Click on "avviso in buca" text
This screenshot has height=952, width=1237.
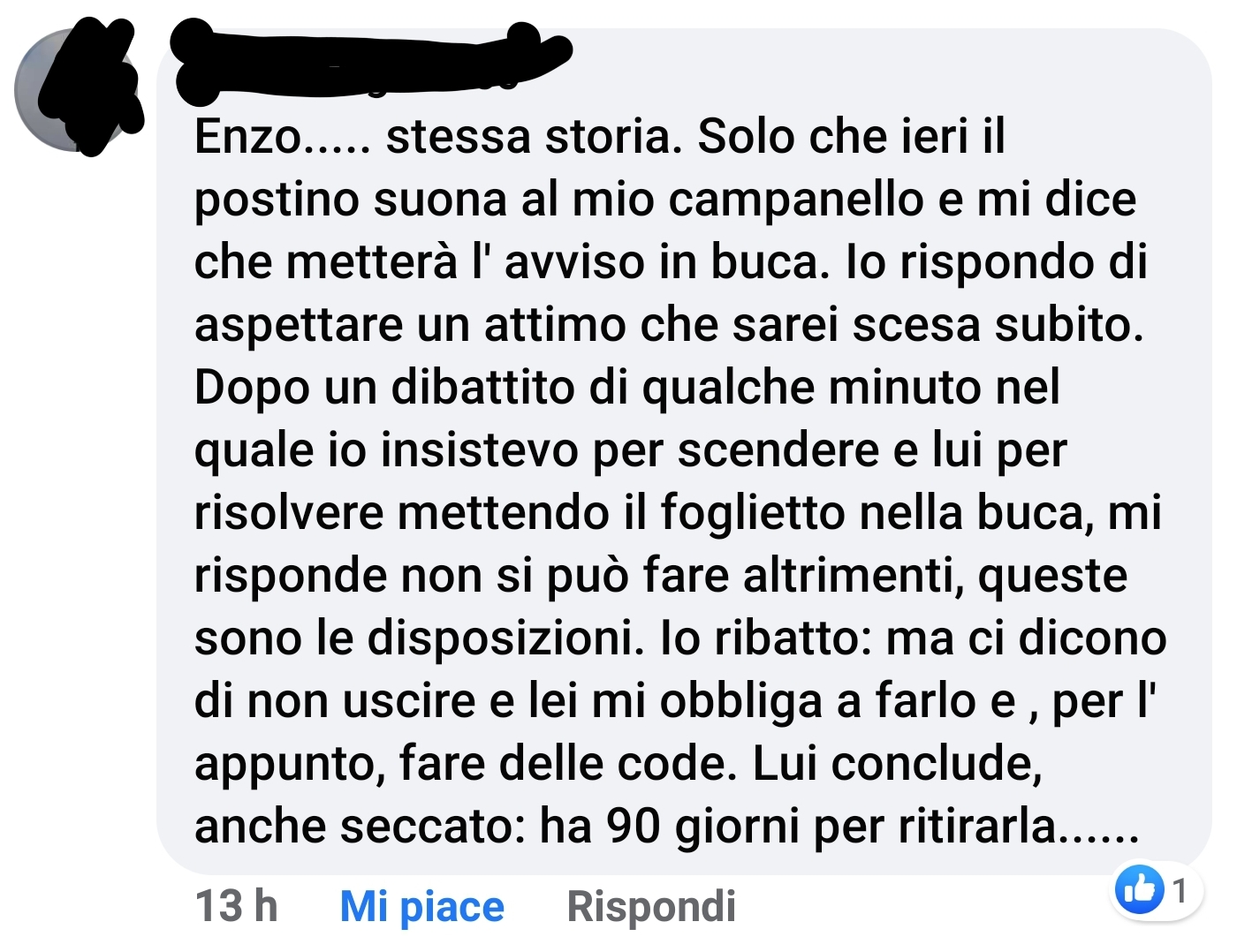tap(663, 262)
